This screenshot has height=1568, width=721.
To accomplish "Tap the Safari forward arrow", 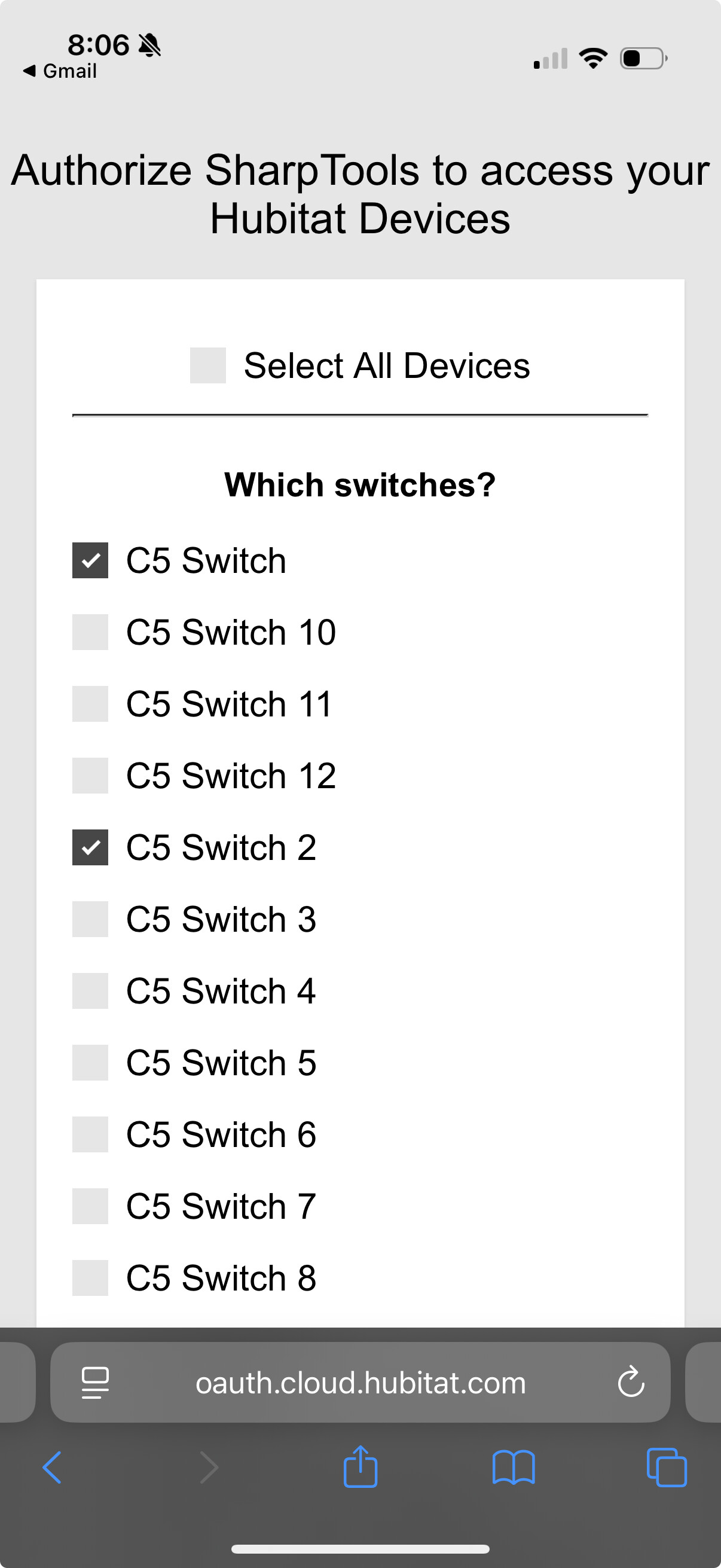I will [x=209, y=1468].
